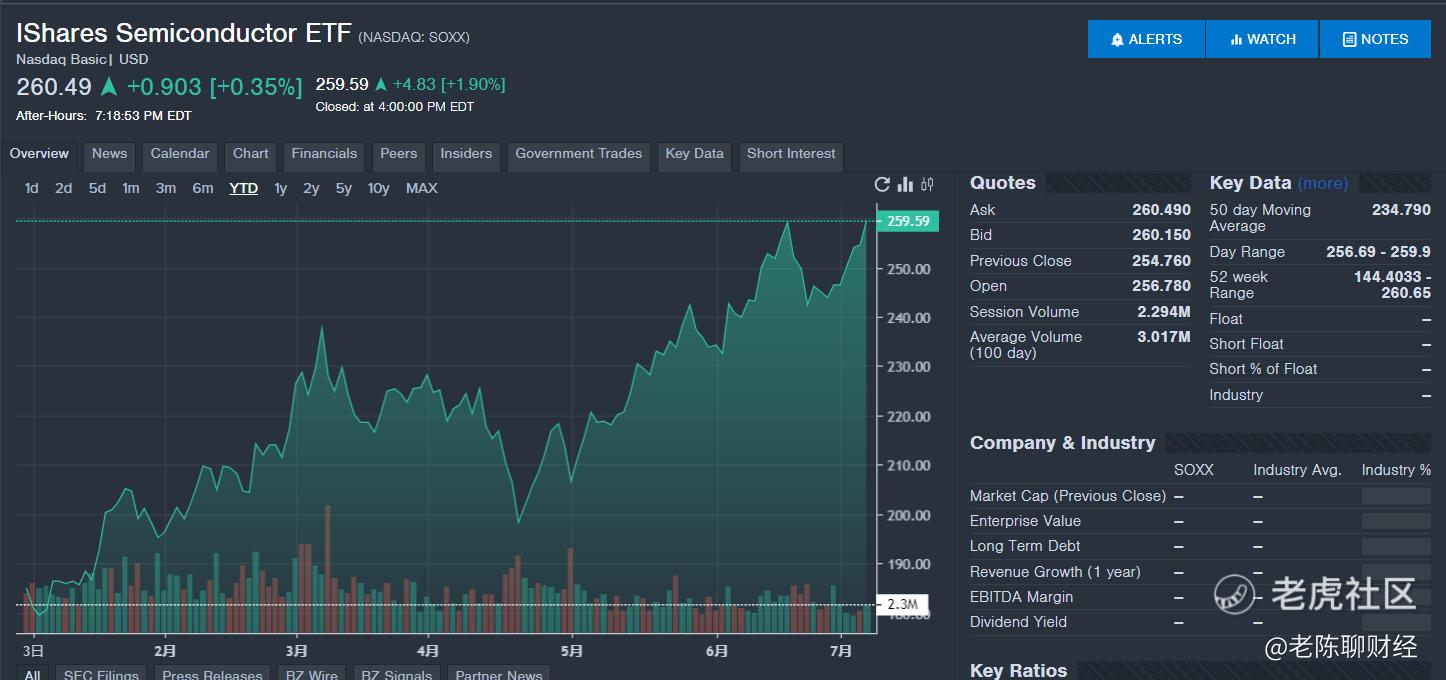This screenshot has width=1446, height=680.
Task: Filter news by Press Releases
Action: pyautogui.click(x=212, y=674)
